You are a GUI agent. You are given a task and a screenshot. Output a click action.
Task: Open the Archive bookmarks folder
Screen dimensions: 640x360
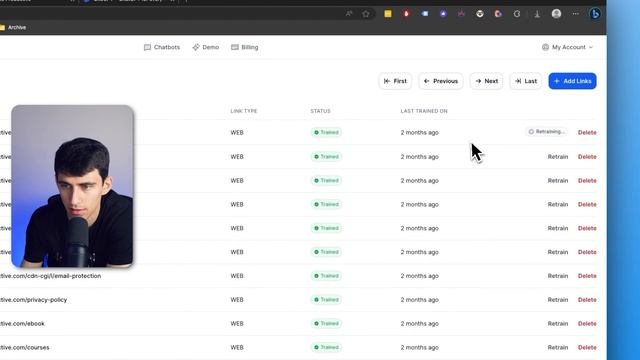coord(13,27)
